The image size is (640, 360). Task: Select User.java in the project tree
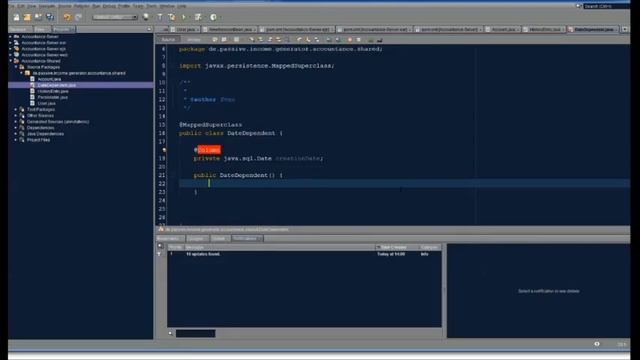47,103
